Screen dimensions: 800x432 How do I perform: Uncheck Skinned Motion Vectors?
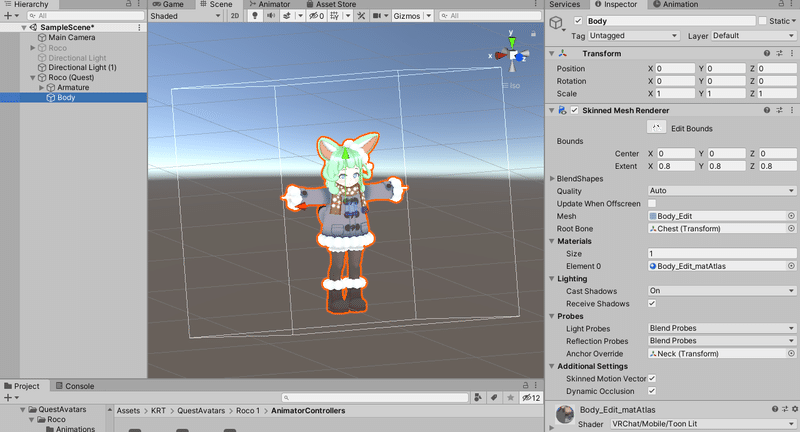coord(652,378)
